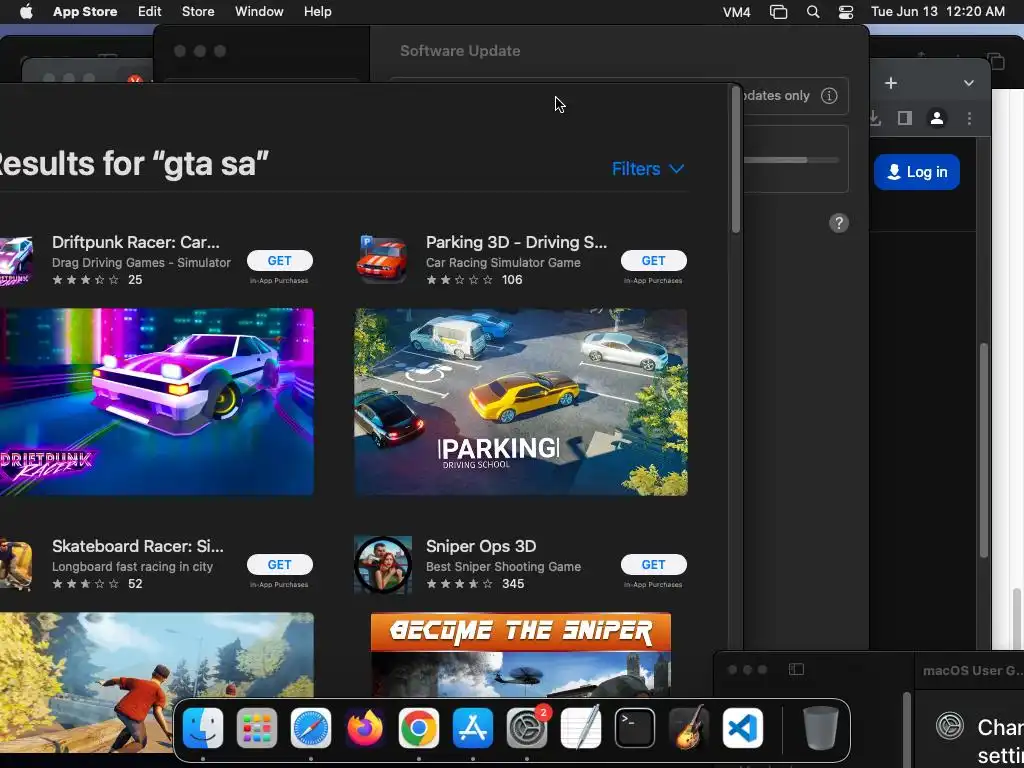
Task: Open the Window menu
Action: [259, 12]
